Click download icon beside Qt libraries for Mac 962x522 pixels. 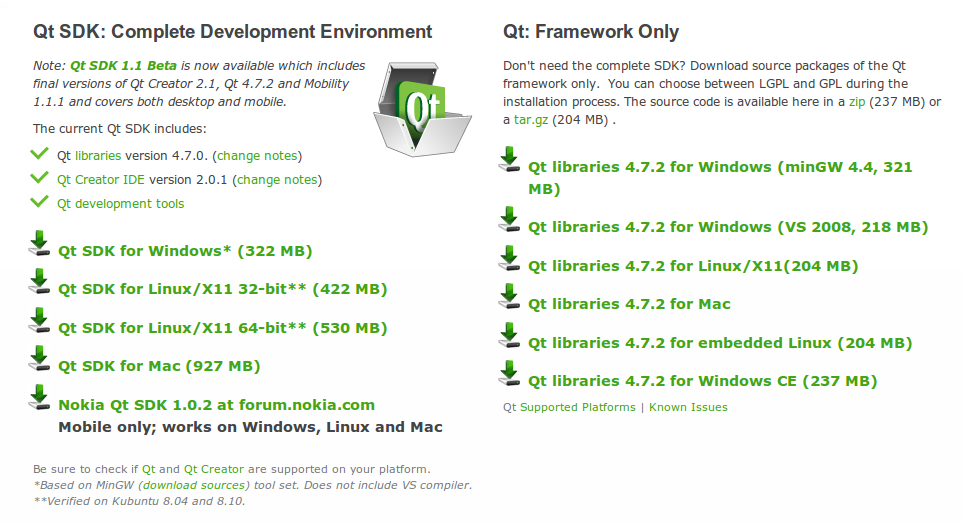(x=509, y=296)
